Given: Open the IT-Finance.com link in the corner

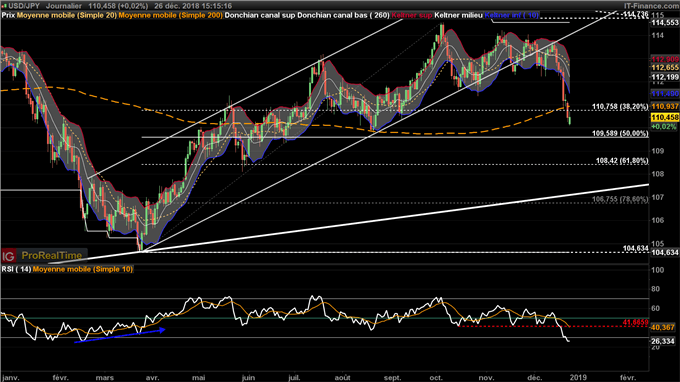Looking at the screenshot, I should 651,6.
